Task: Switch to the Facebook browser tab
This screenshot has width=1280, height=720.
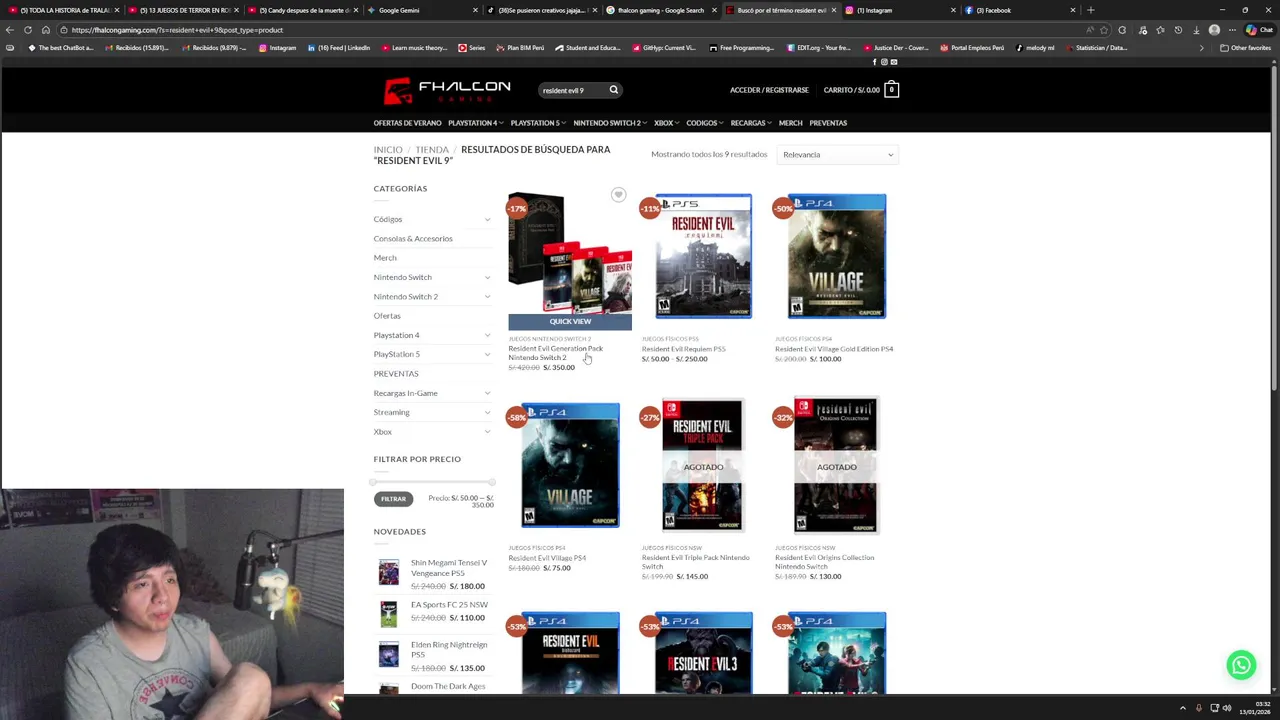Action: point(1018,10)
